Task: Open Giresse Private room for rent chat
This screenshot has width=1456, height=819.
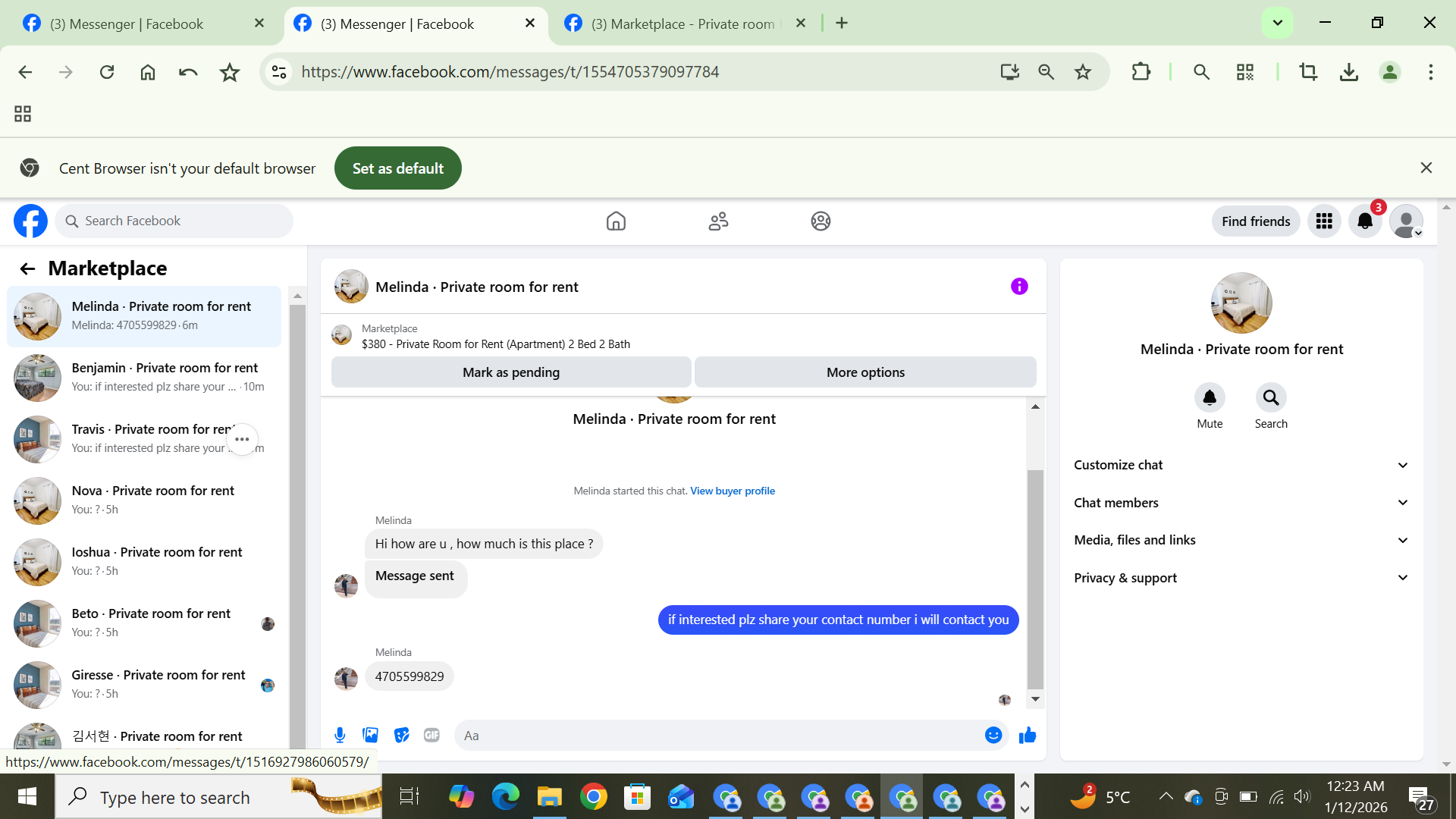Action: 144,684
